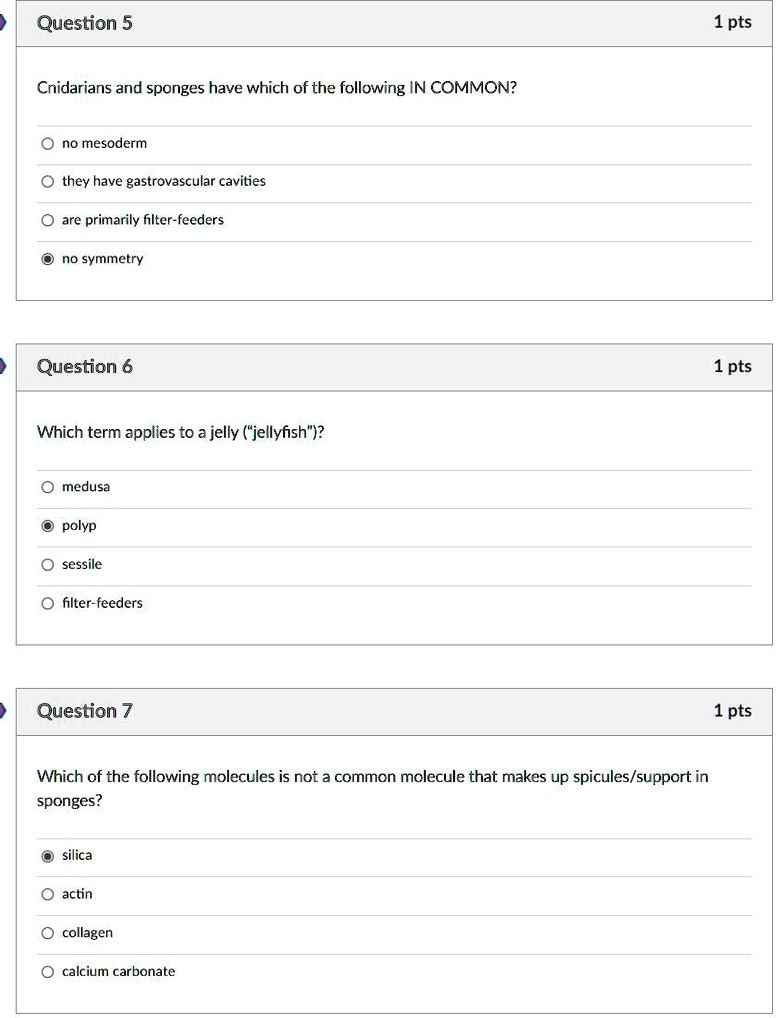Pick 'collagen' in Question 7
The width and height of the screenshot is (777, 1018).
[x=47, y=932]
